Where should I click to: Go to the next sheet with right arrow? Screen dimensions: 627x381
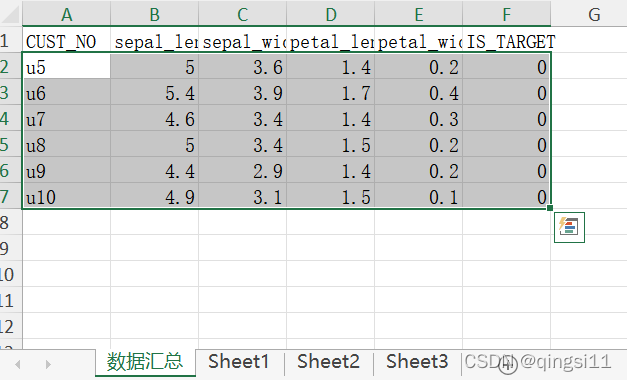tap(48, 364)
